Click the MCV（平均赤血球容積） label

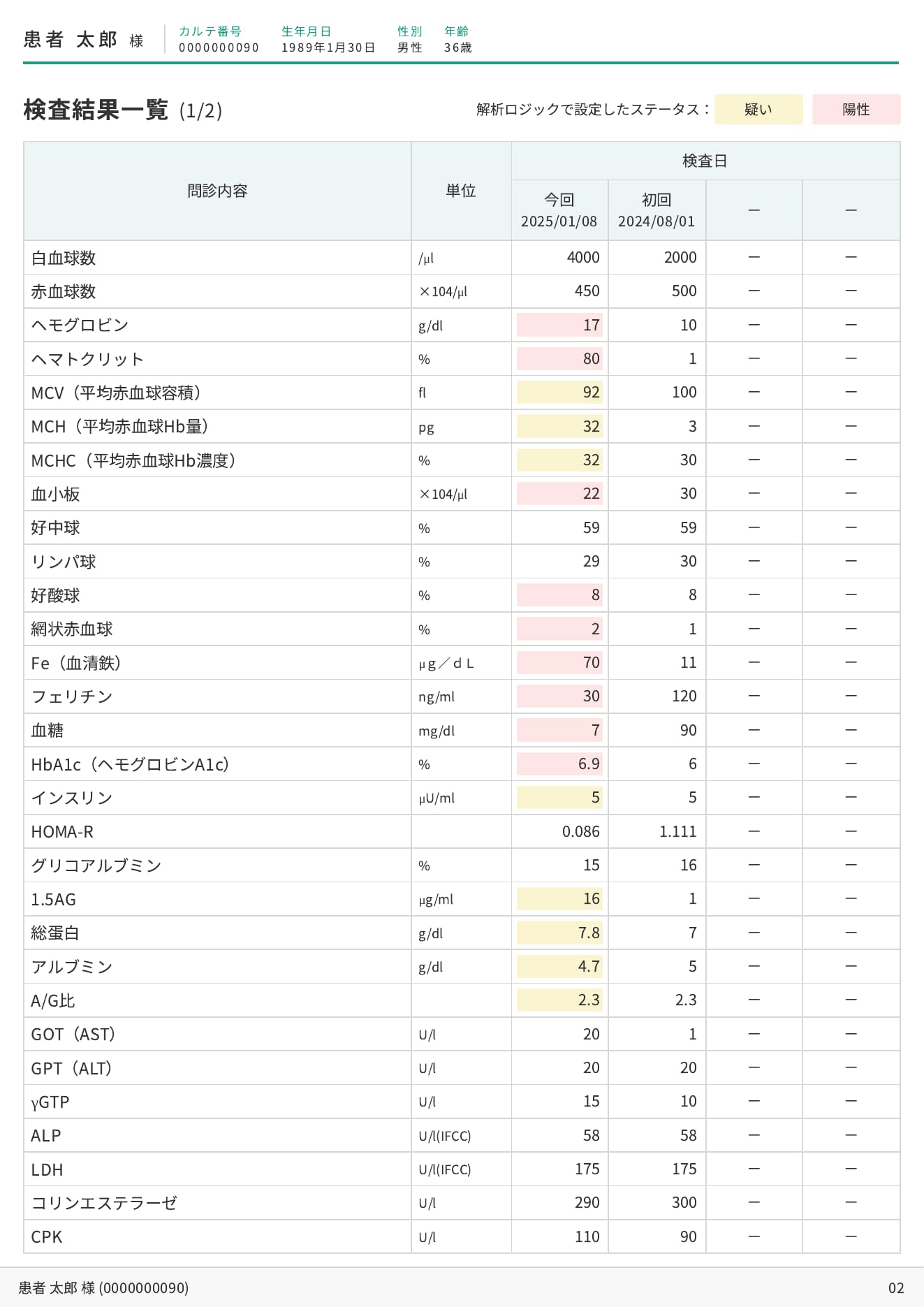point(117,393)
